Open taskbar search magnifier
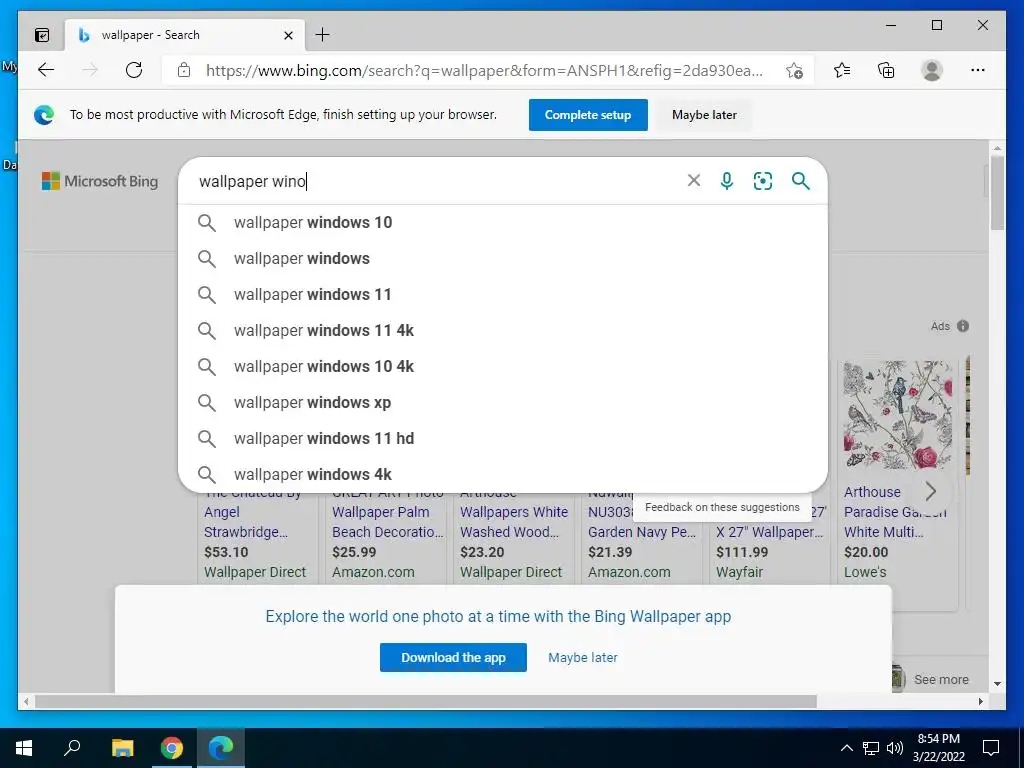Screen dimensions: 1024x768 click(x=72, y=748)
